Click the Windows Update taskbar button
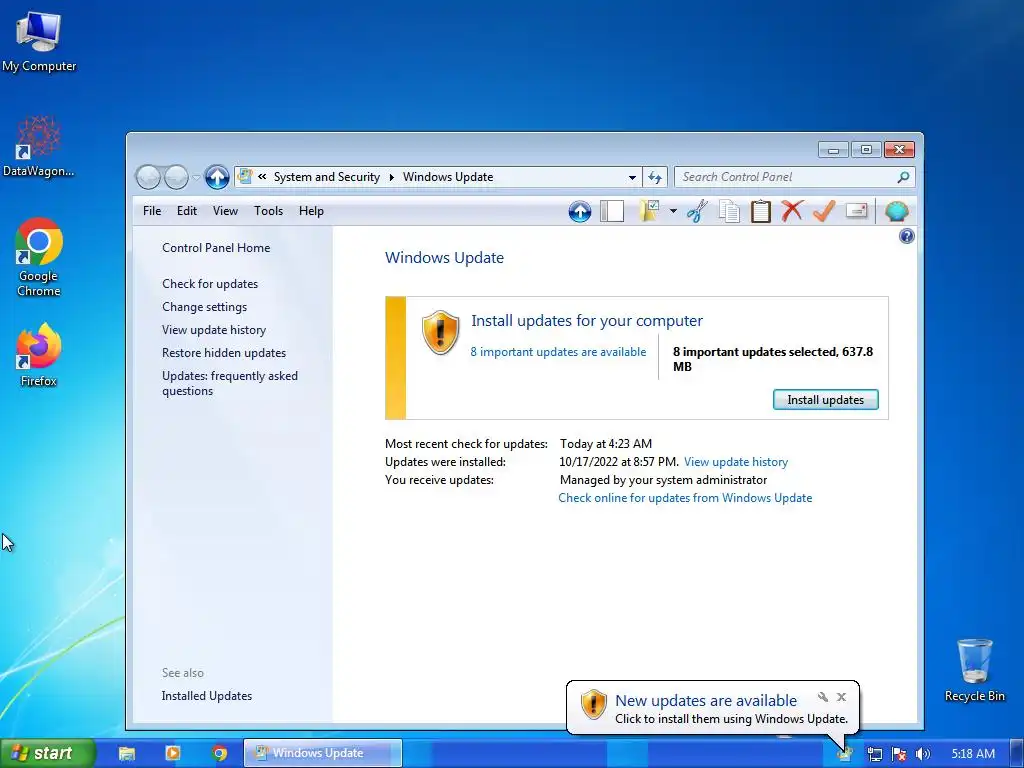This screenshot has height=768, width=1024. [323, 753]
